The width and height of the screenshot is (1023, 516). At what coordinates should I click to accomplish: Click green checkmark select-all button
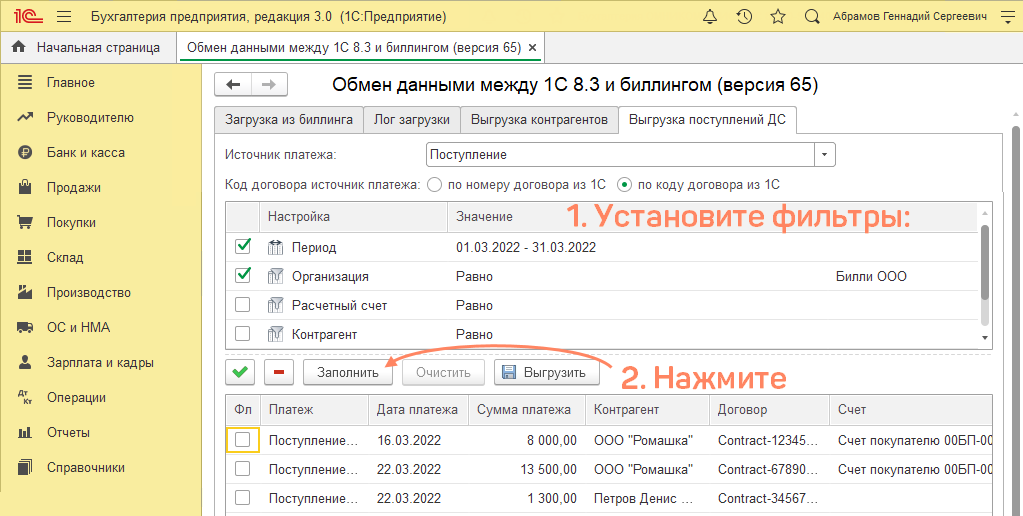[240, 372]
